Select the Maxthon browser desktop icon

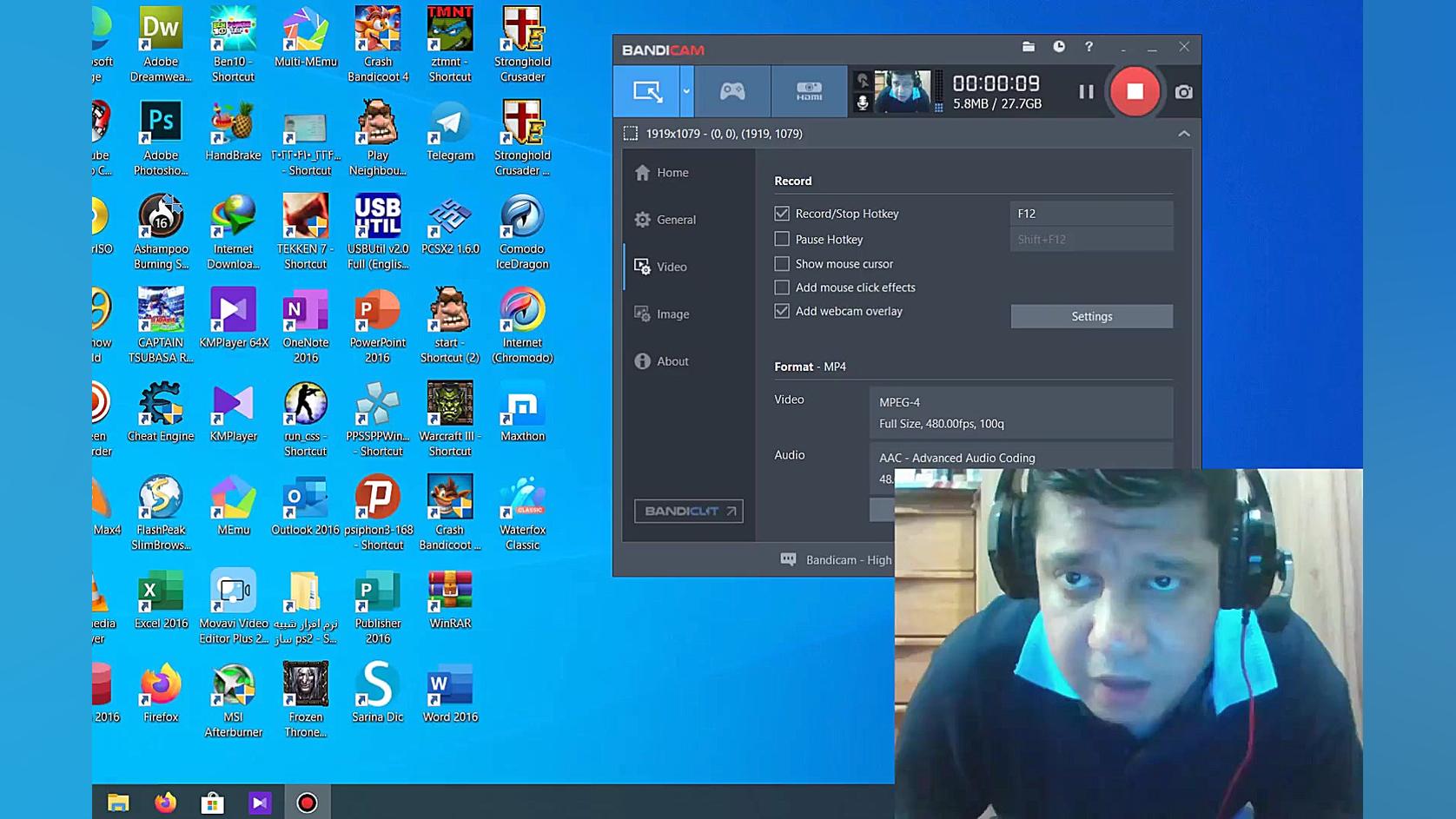pos(522,412)
